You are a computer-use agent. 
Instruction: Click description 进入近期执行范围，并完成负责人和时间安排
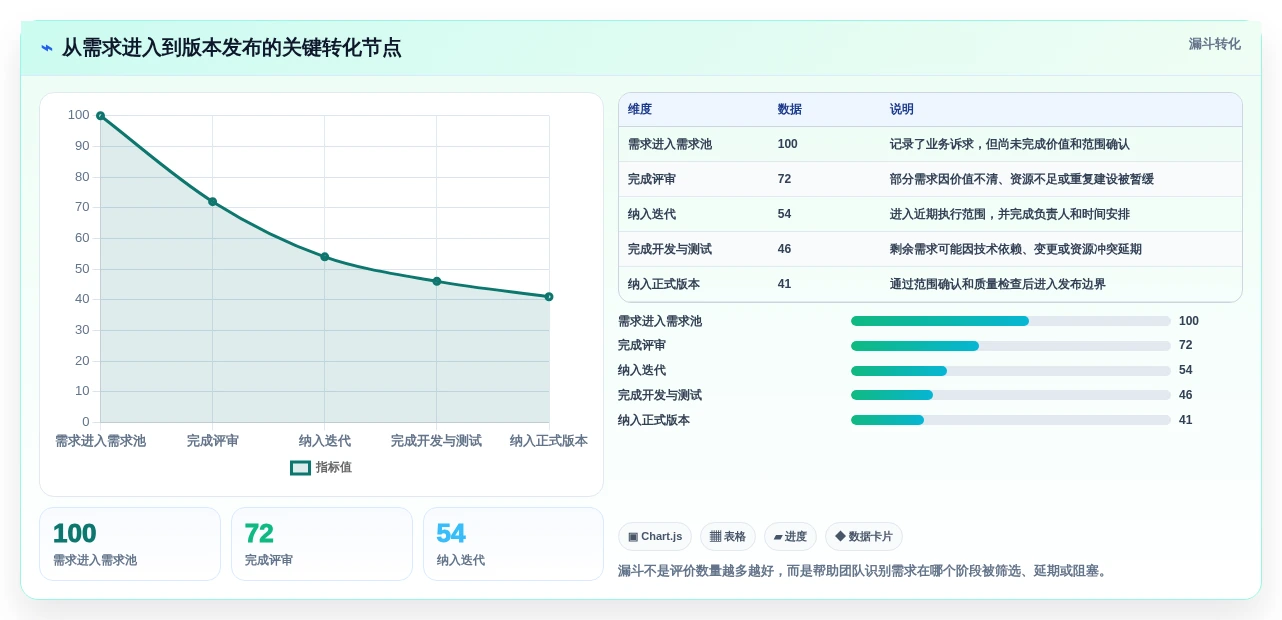(x=1009, y=214)
